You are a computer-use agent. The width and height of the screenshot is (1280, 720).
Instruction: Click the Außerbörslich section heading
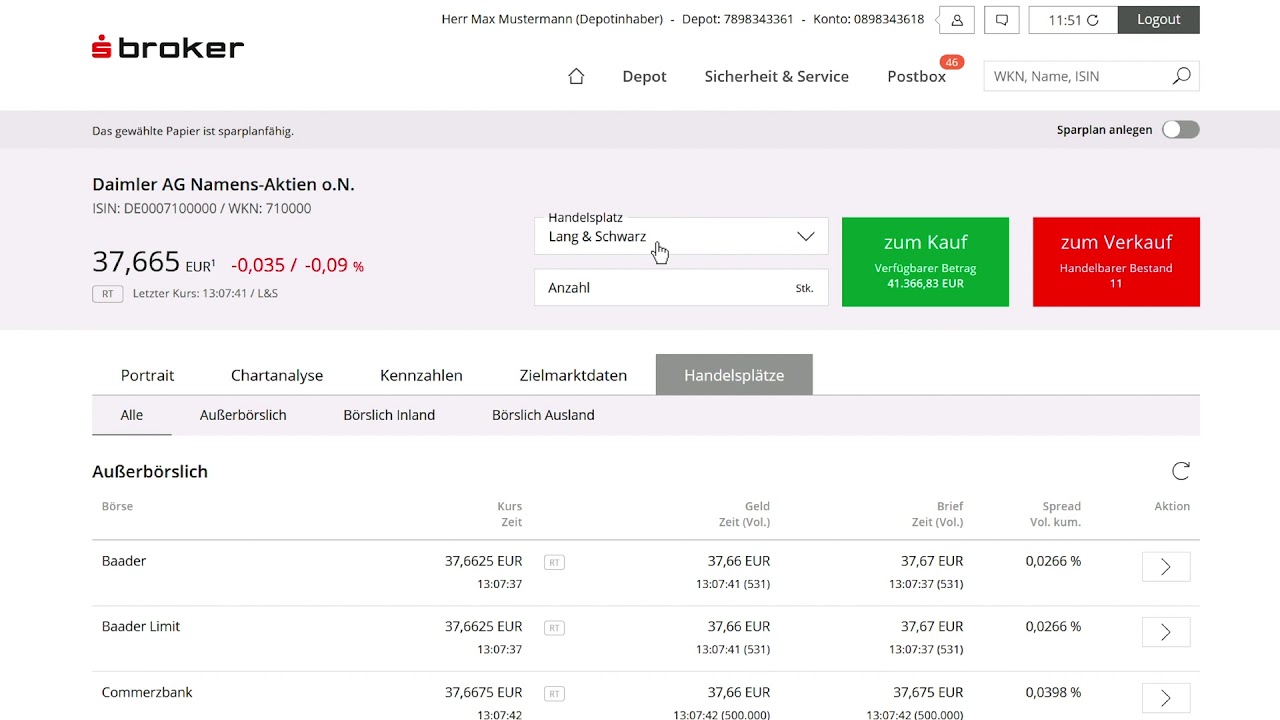tap(150, 471)
